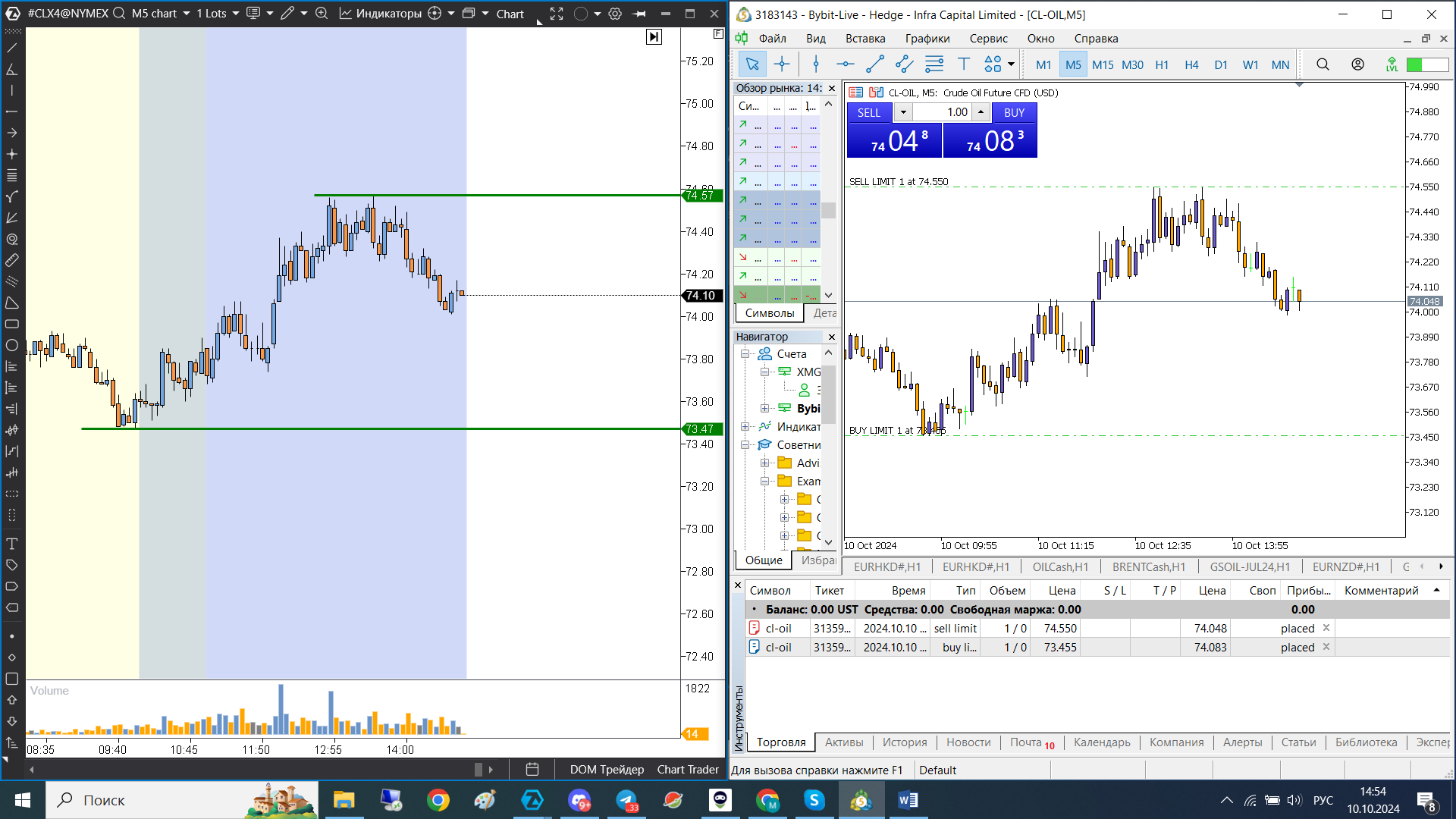Select the vertical line drawing tool

click(816, 64)
